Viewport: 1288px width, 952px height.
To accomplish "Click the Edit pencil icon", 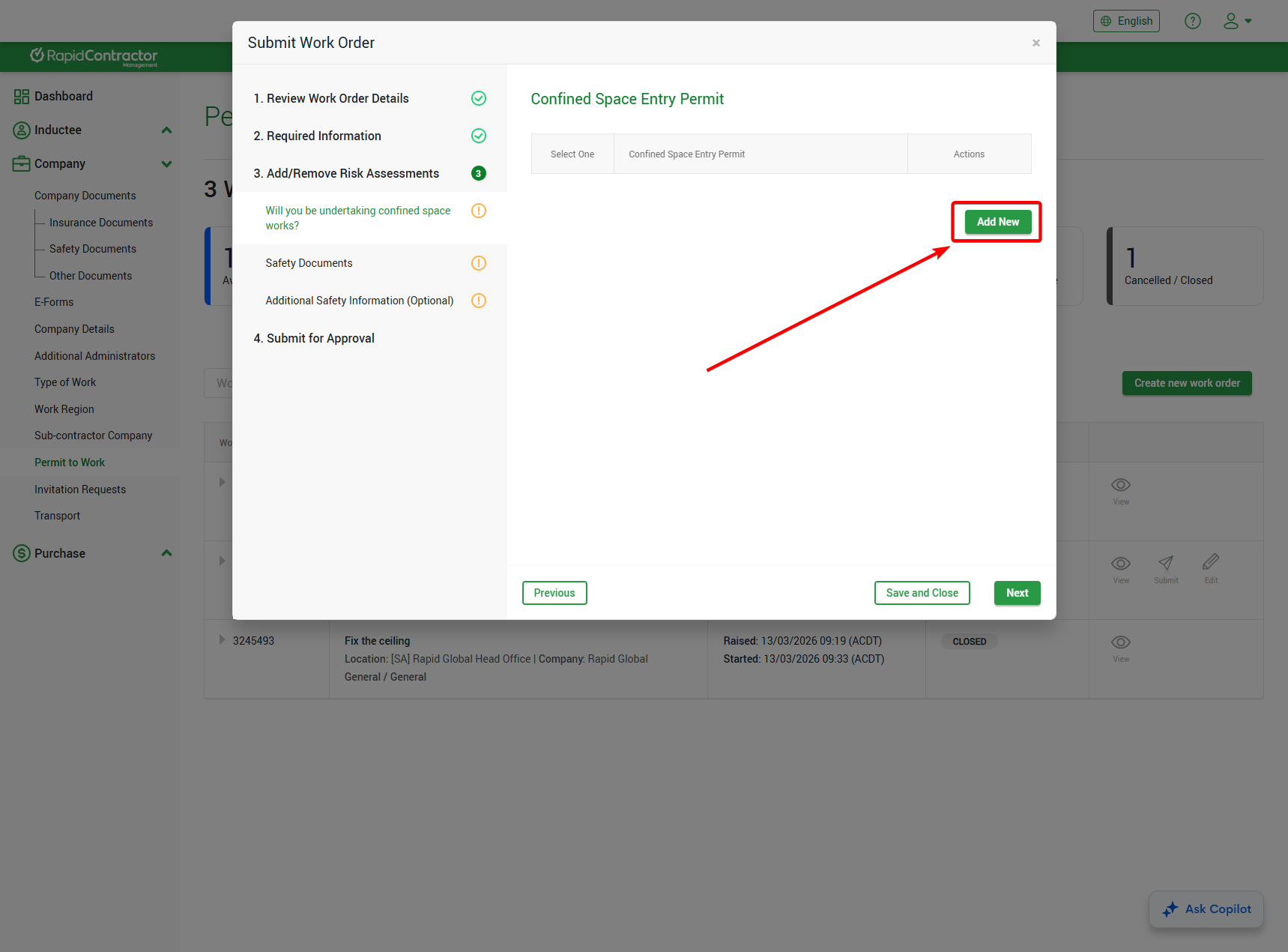I will tap(1211, 562).
